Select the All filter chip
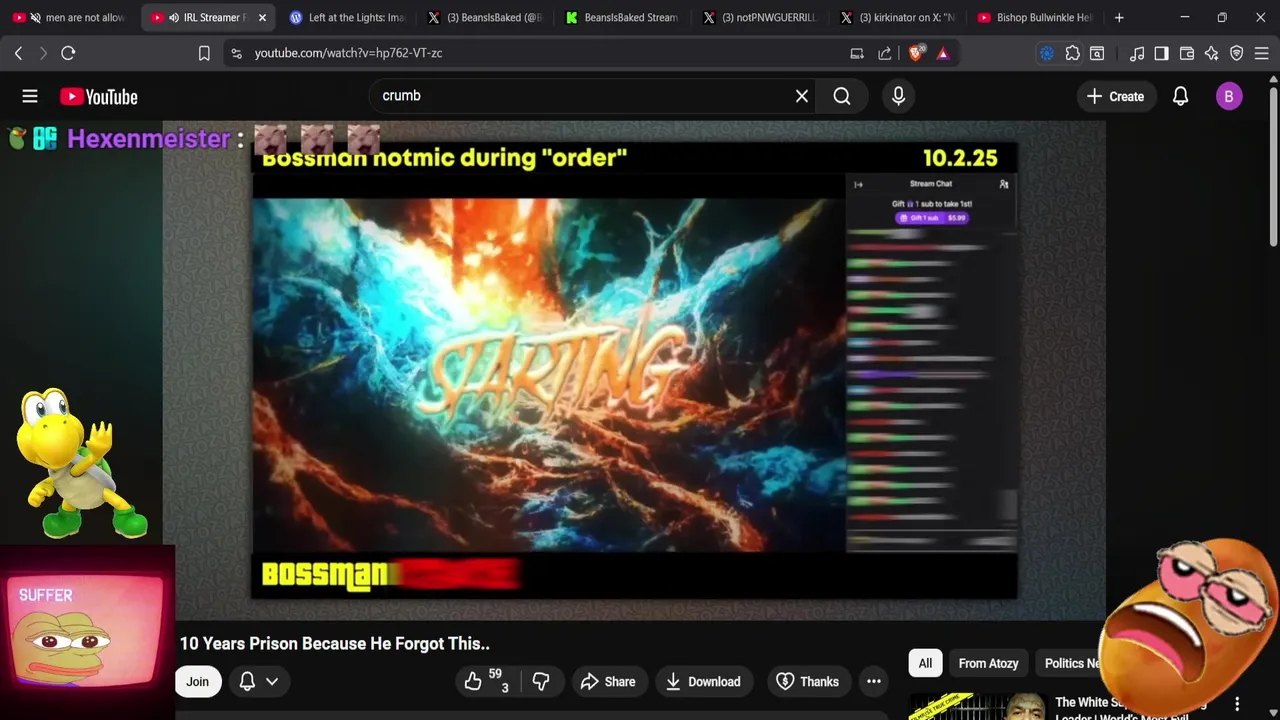The width and height of the screenshot is (1280, 720). [x=925, y=663]
